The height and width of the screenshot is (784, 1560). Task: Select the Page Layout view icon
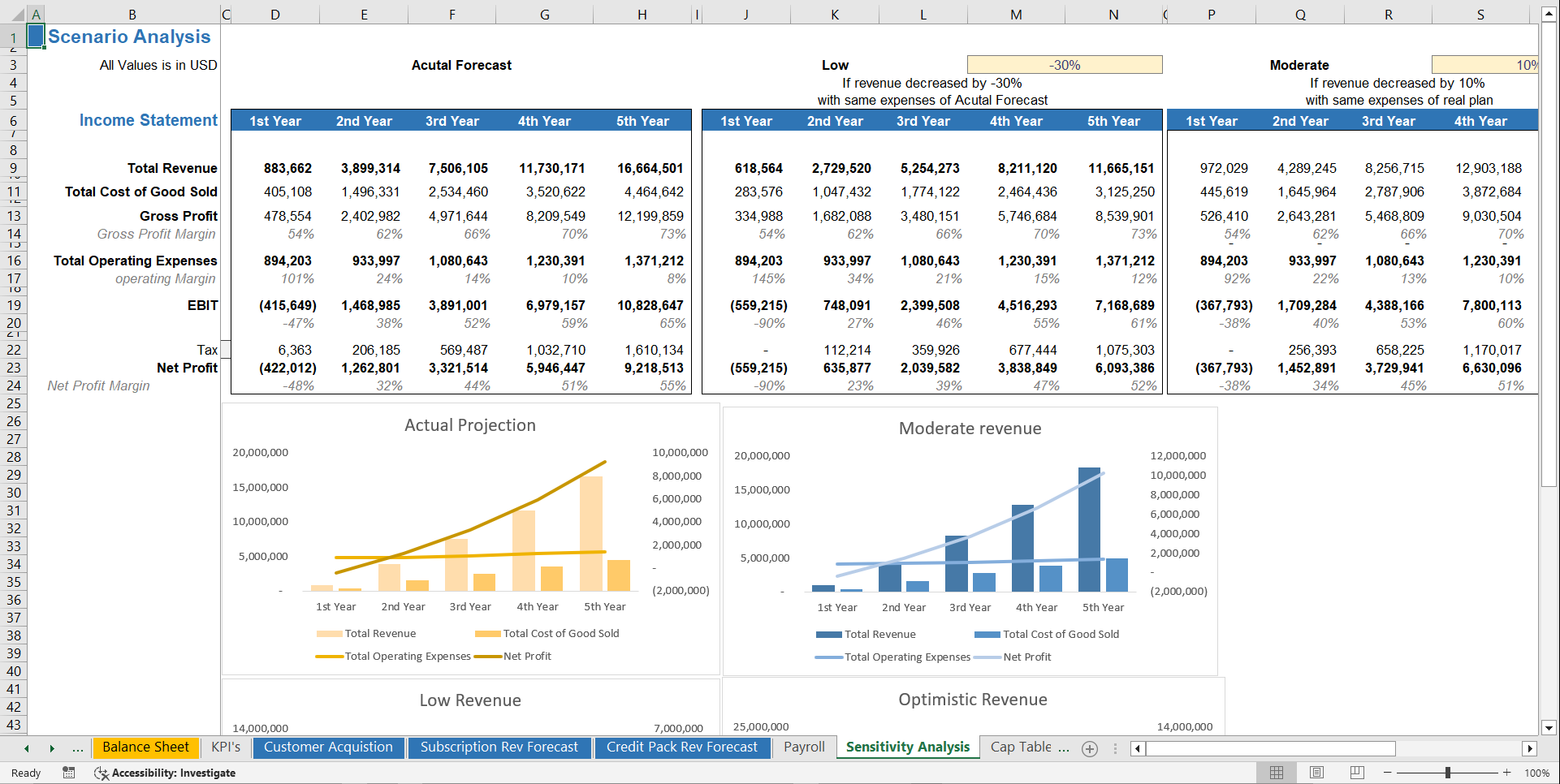click(1316, 773)
